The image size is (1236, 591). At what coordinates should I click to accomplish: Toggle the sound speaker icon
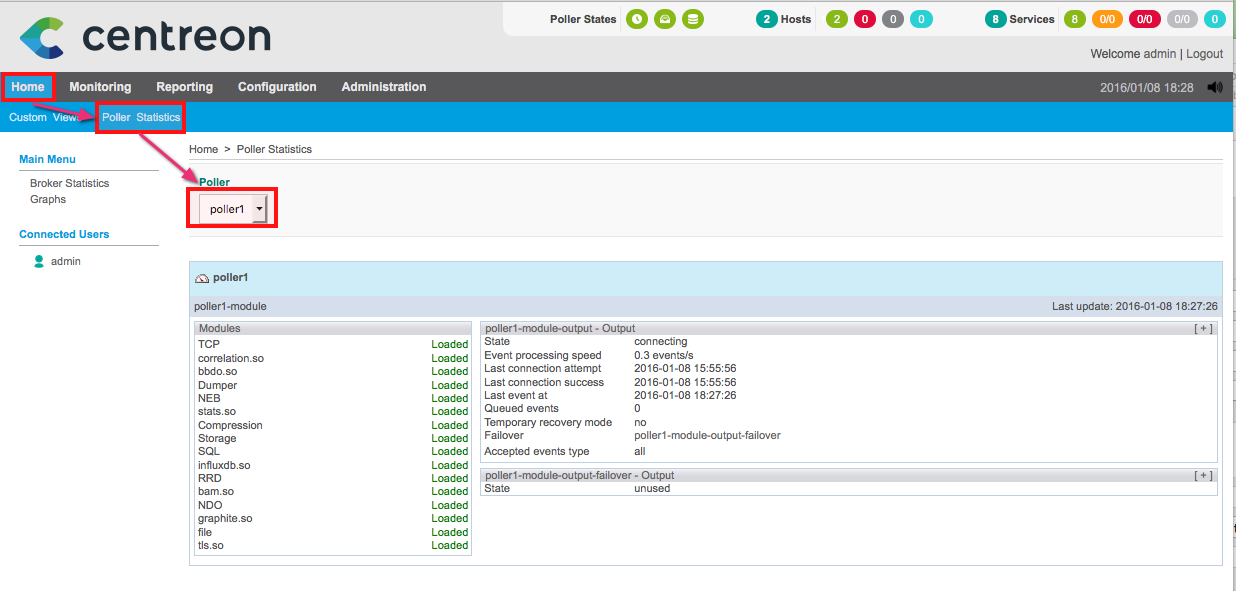1215,87
